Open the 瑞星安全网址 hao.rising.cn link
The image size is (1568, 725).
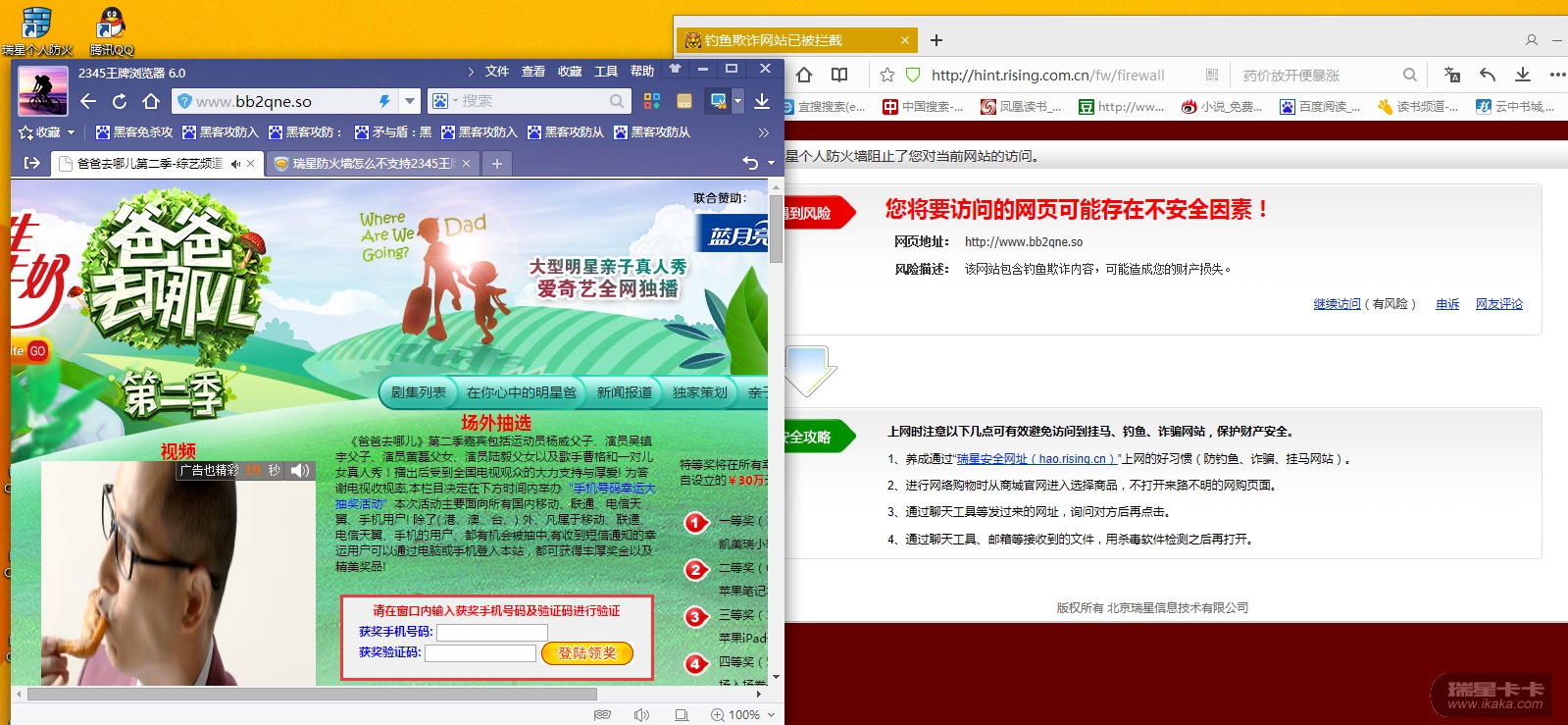point(1037,459)
